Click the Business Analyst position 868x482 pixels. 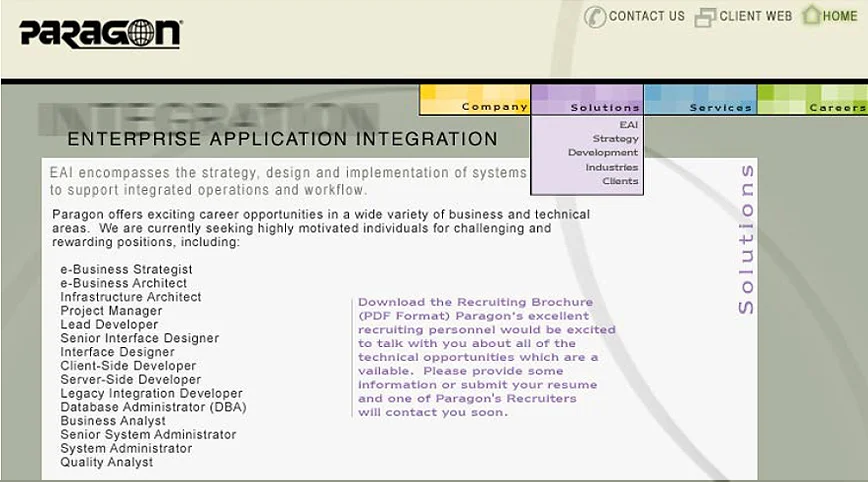(x=113, y=421)
